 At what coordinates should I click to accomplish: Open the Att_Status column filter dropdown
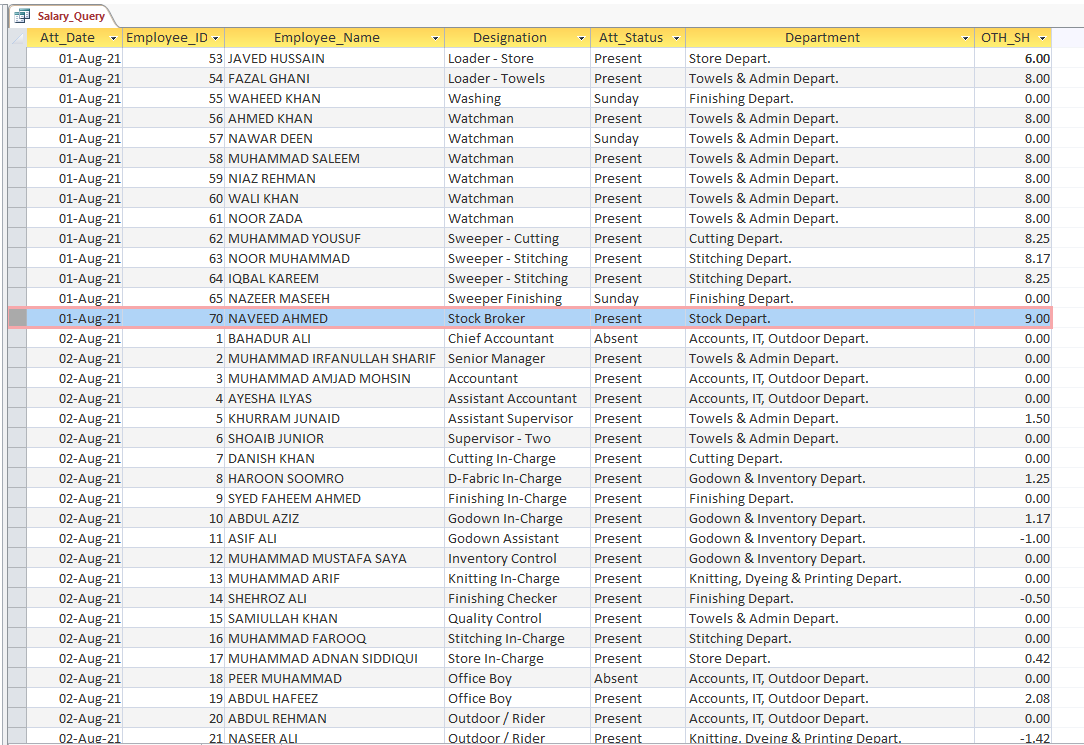[x=676, y=38]
